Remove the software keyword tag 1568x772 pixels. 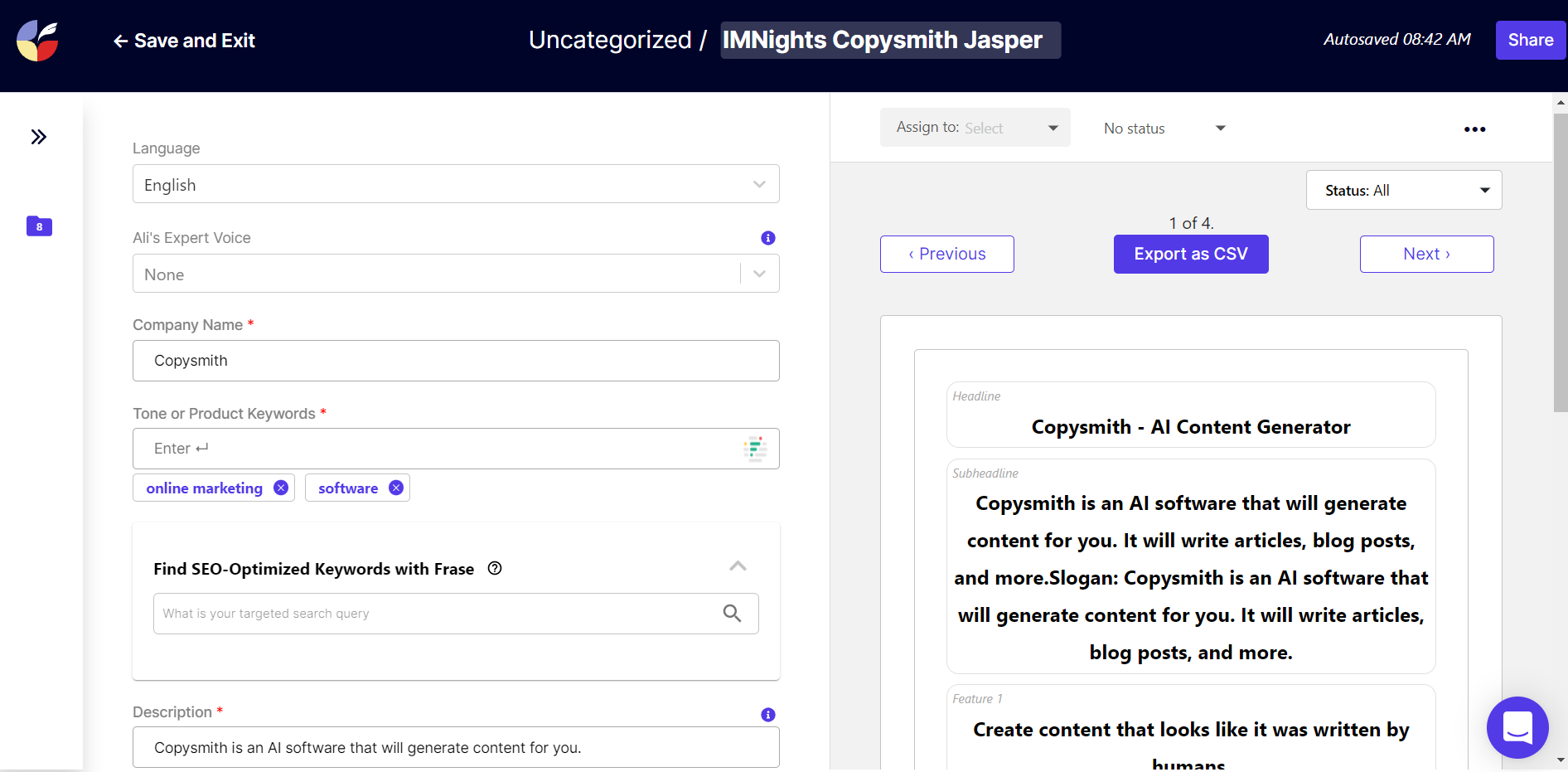(396, 488)
